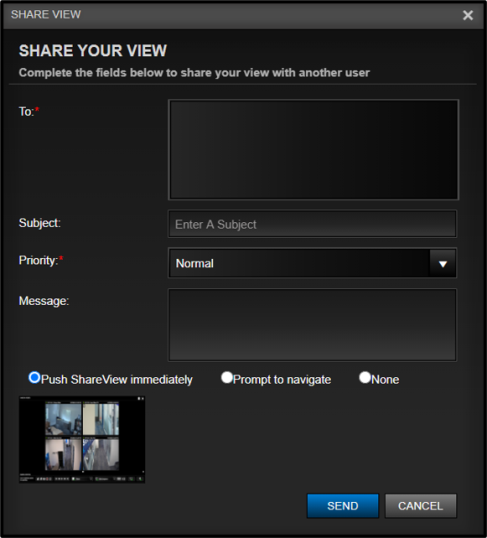Screen dimensions: 487x538
Task: Click the SHARE YOUR VIEW heading
Action: point(93,51)
